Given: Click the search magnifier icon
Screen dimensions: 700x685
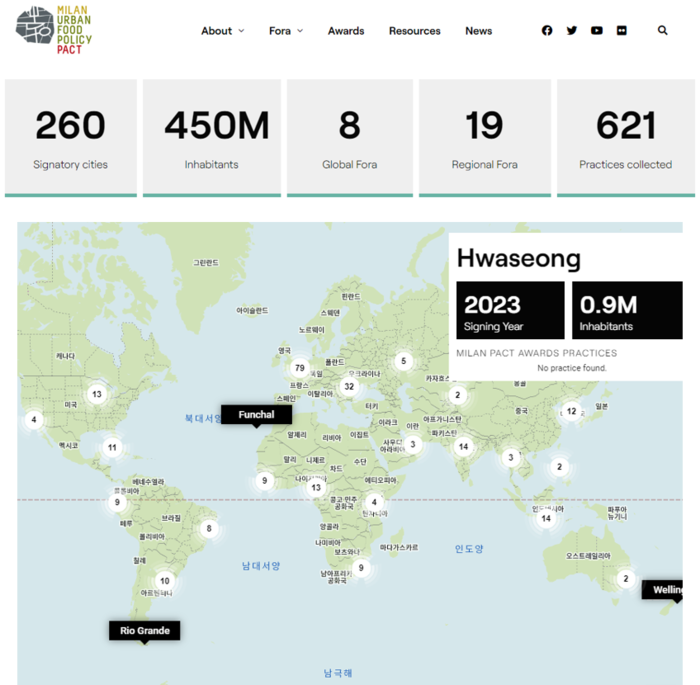Looking at the screenshot, I should (663, 31).
